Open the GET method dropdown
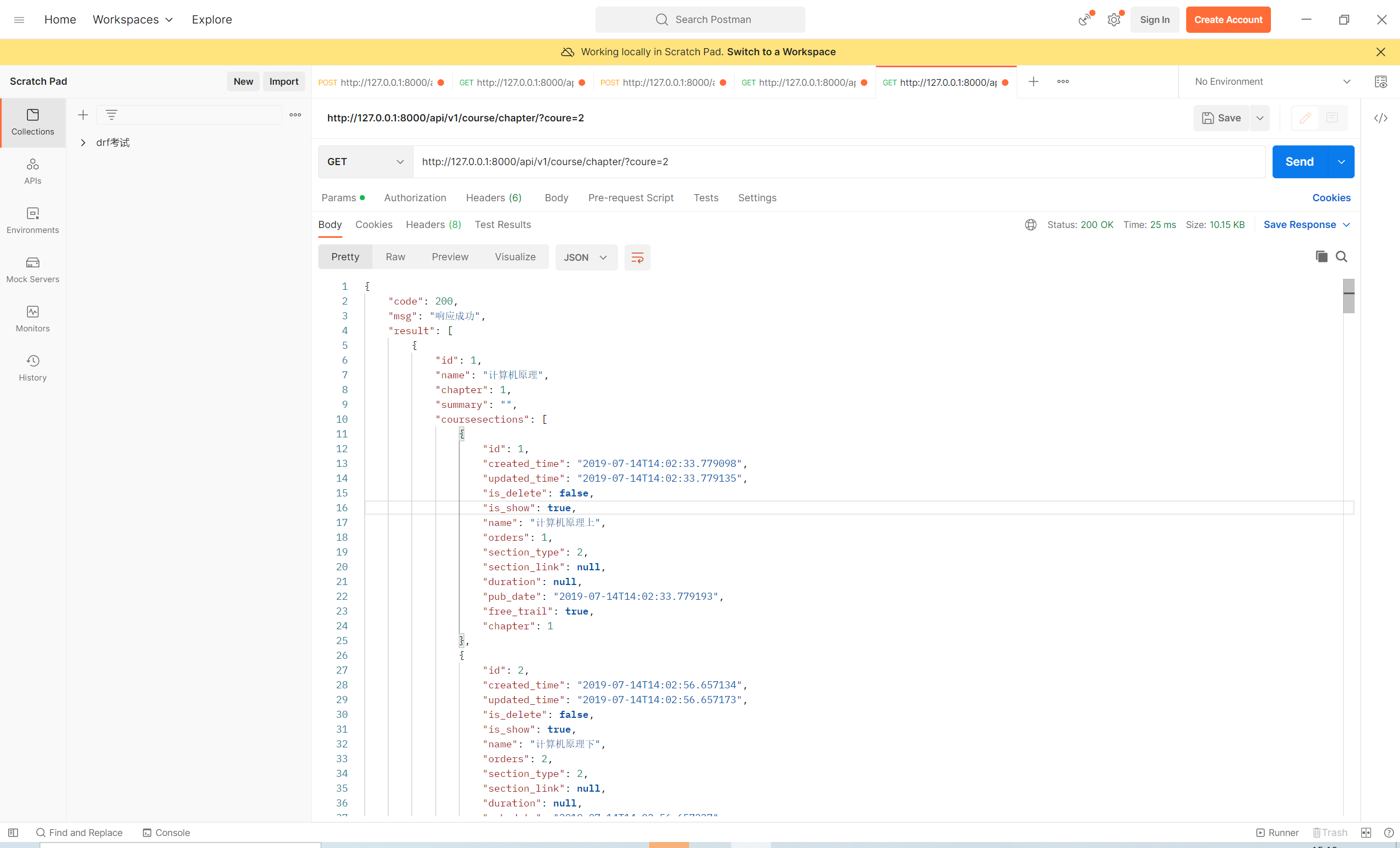 (x=365, y=162)
